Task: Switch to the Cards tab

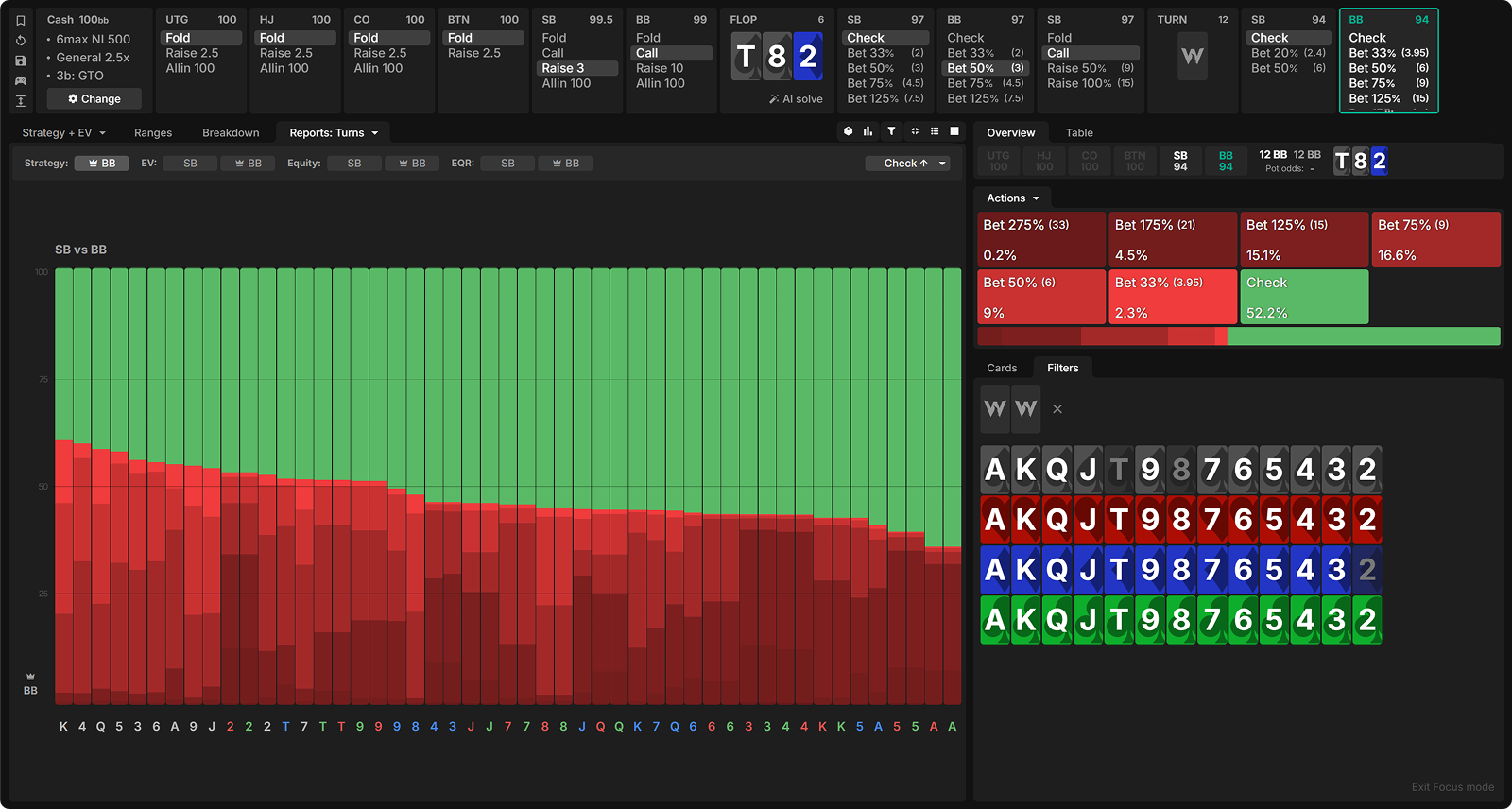Action: [1002, 369]
